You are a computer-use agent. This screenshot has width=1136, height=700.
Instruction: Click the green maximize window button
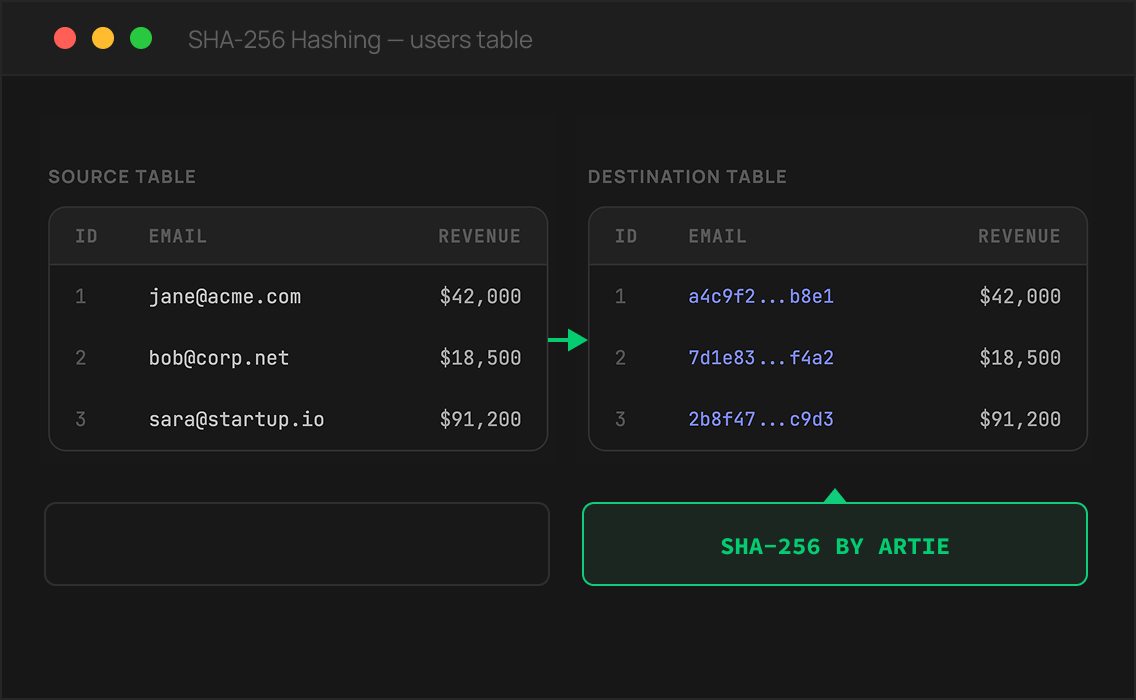(x=141, y=38)
